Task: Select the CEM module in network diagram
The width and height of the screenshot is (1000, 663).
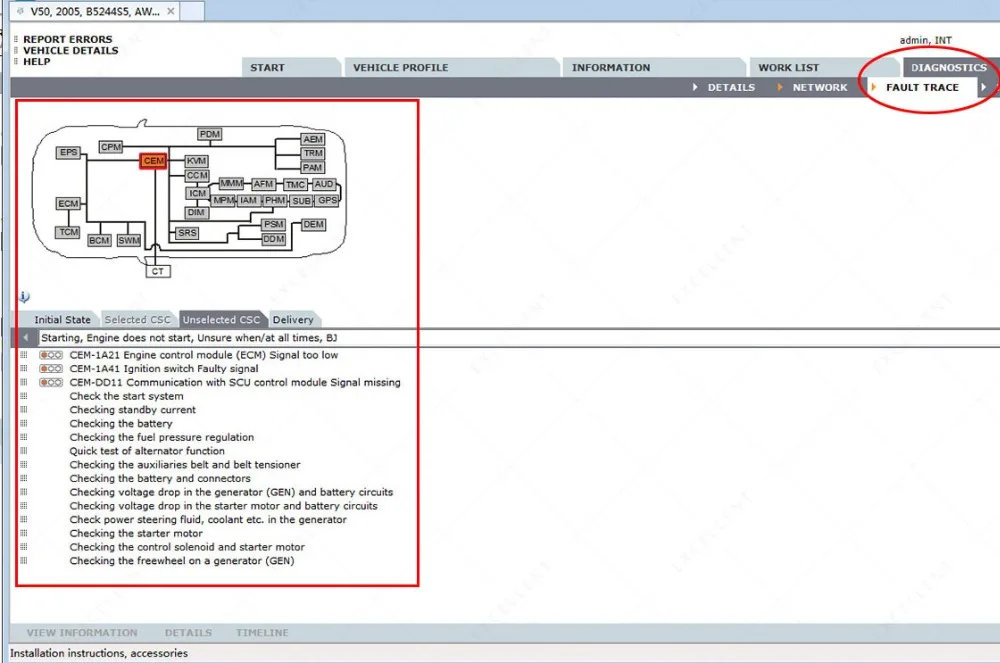Action: coord(153,161)
